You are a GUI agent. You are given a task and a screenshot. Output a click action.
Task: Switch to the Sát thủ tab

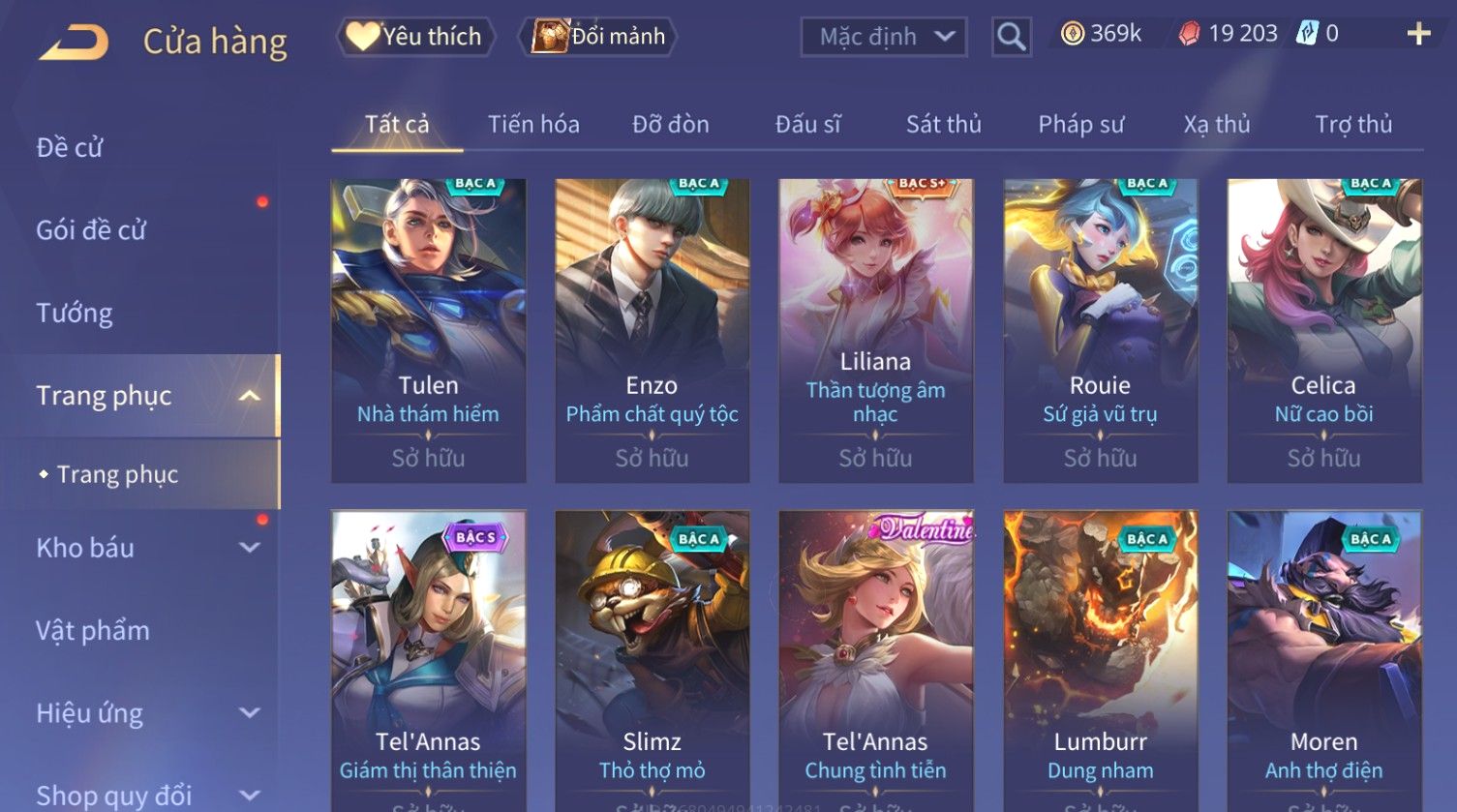944,124
